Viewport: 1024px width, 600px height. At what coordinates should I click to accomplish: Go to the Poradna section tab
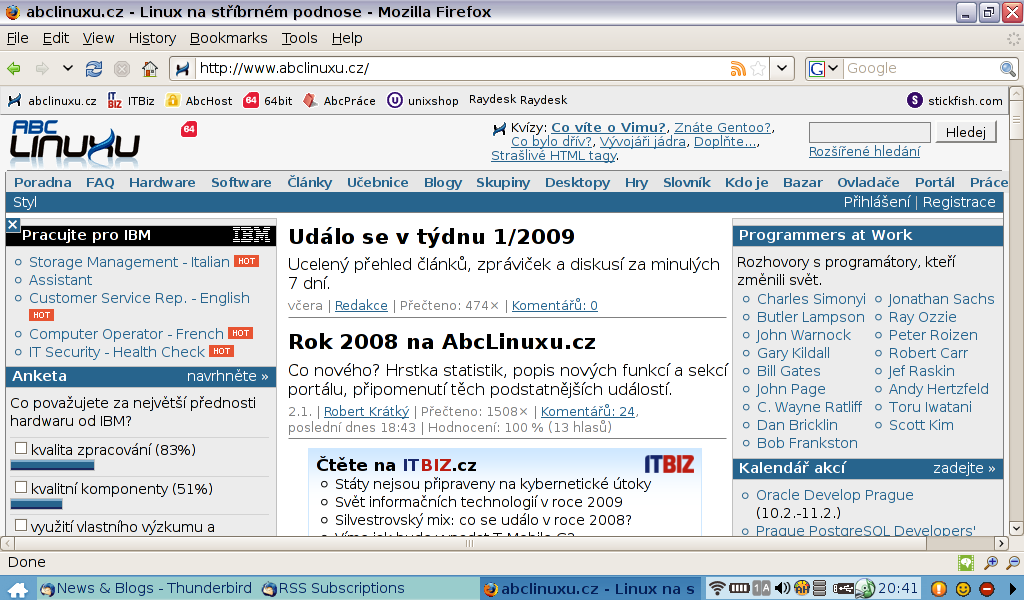pos(43,183)
